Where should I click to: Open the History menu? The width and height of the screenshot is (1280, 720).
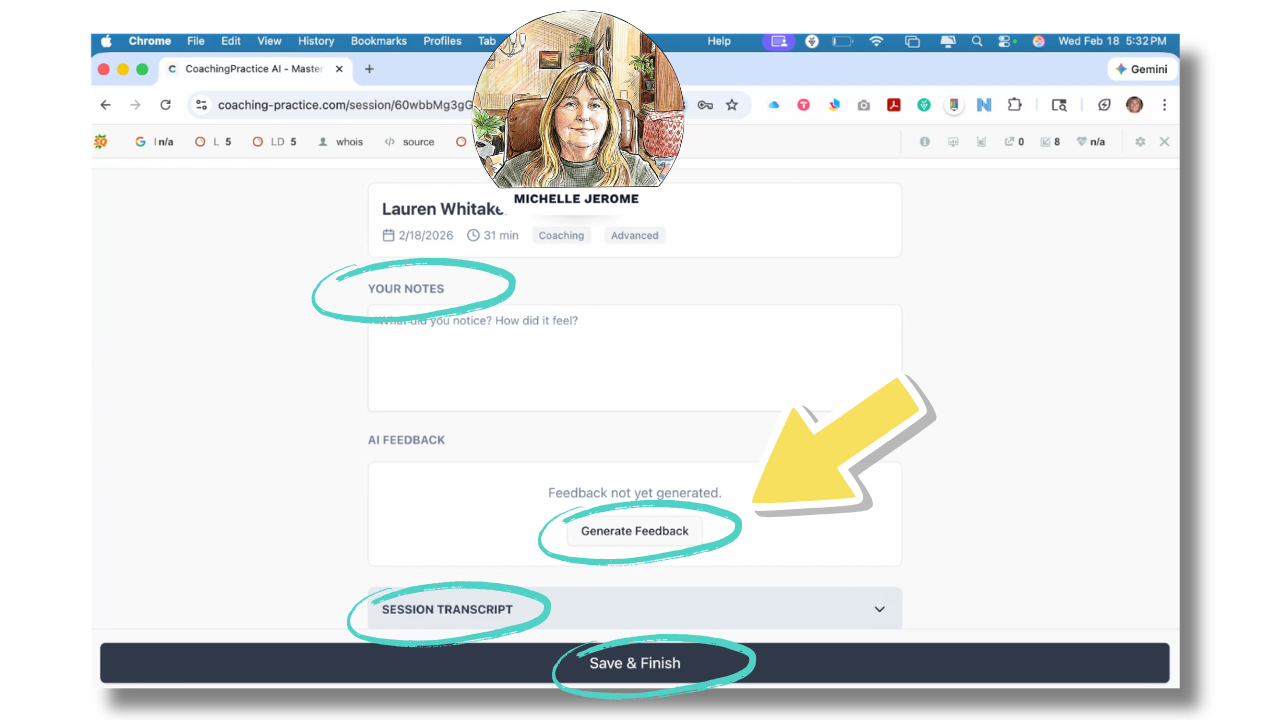tap(316, 41)
